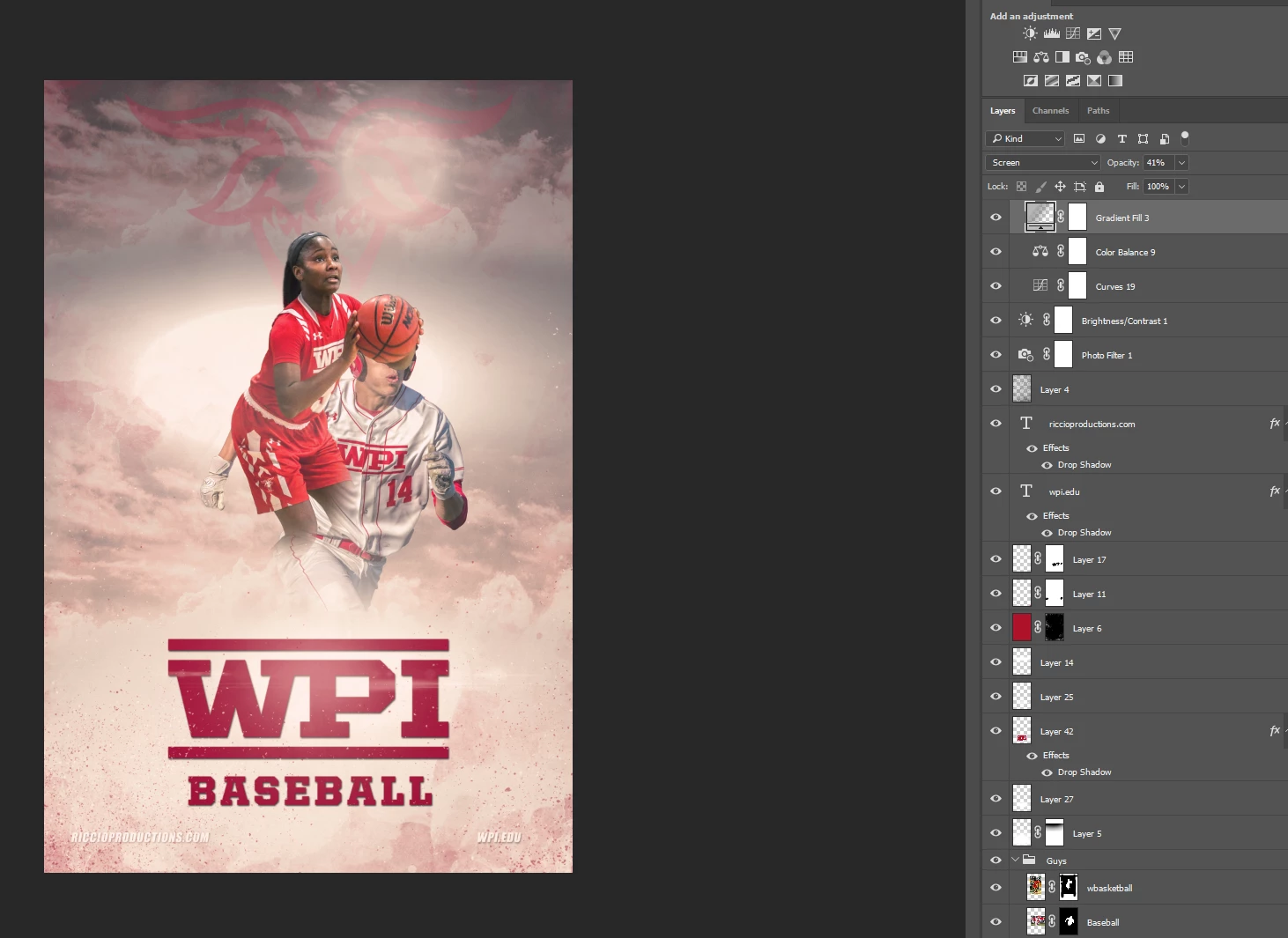1288x938 pixels.
Task: Select the Layer 6 layer mask thumbnail
Action: (1055, 628)
